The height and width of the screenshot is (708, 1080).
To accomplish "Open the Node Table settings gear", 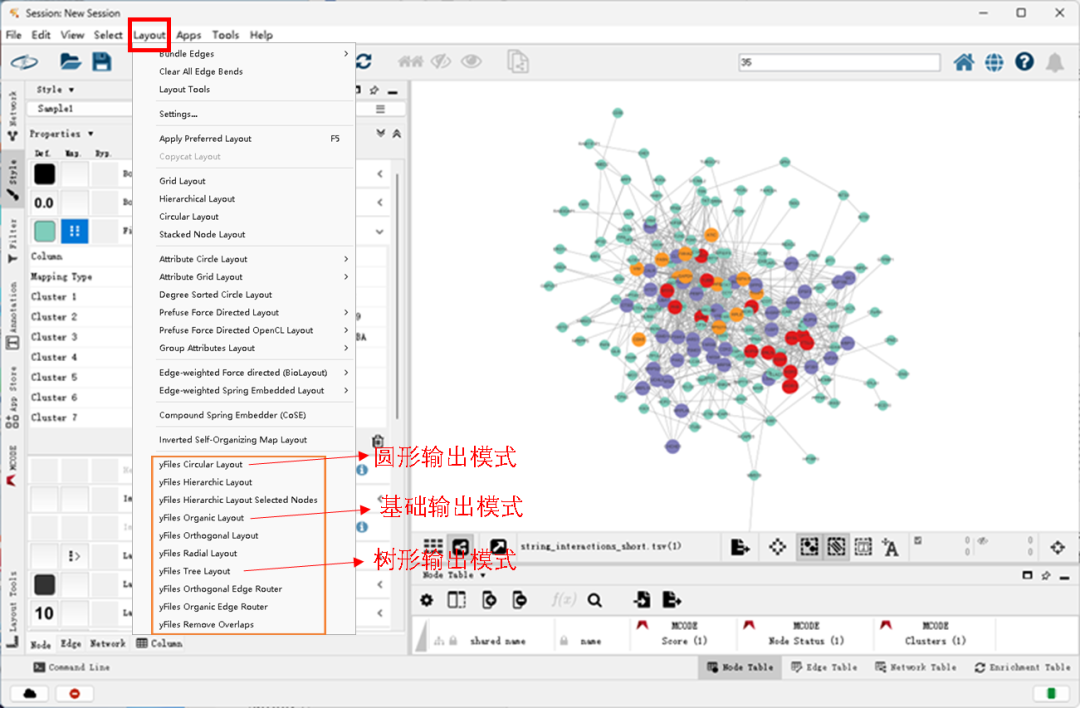I will pos(427,599).
